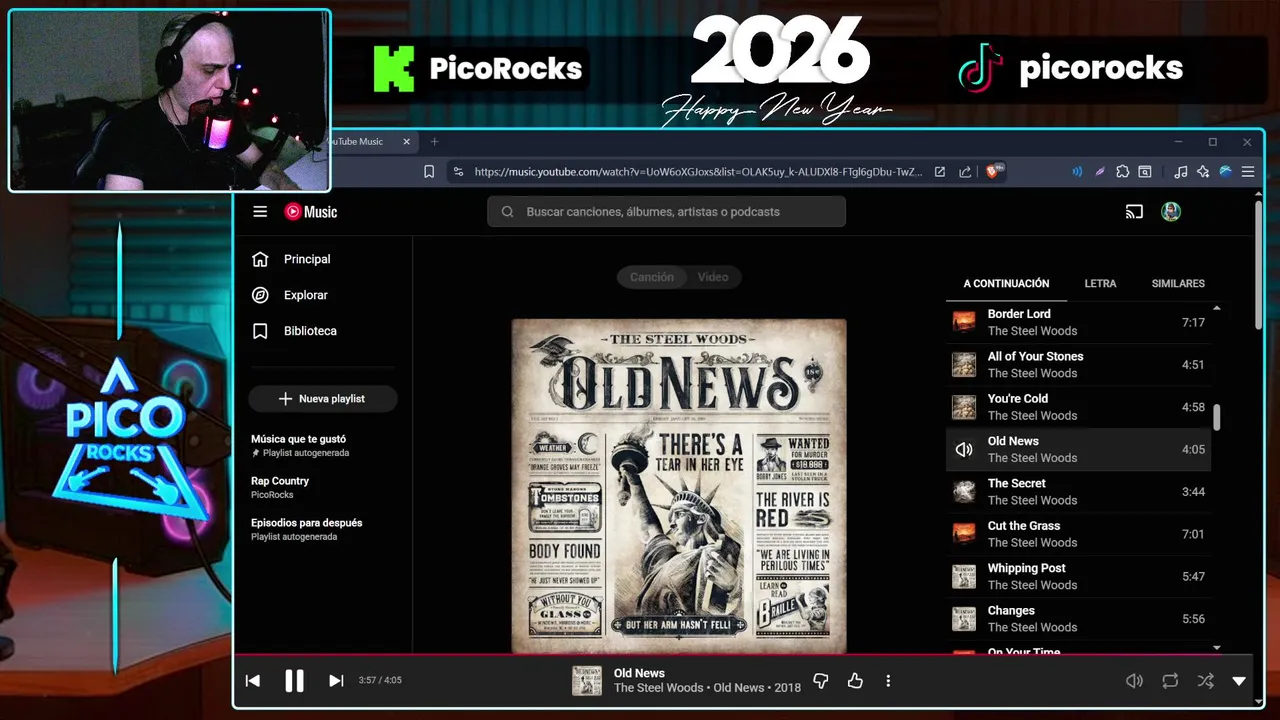
Task: Switch player to Video mode
Action: 713,277
